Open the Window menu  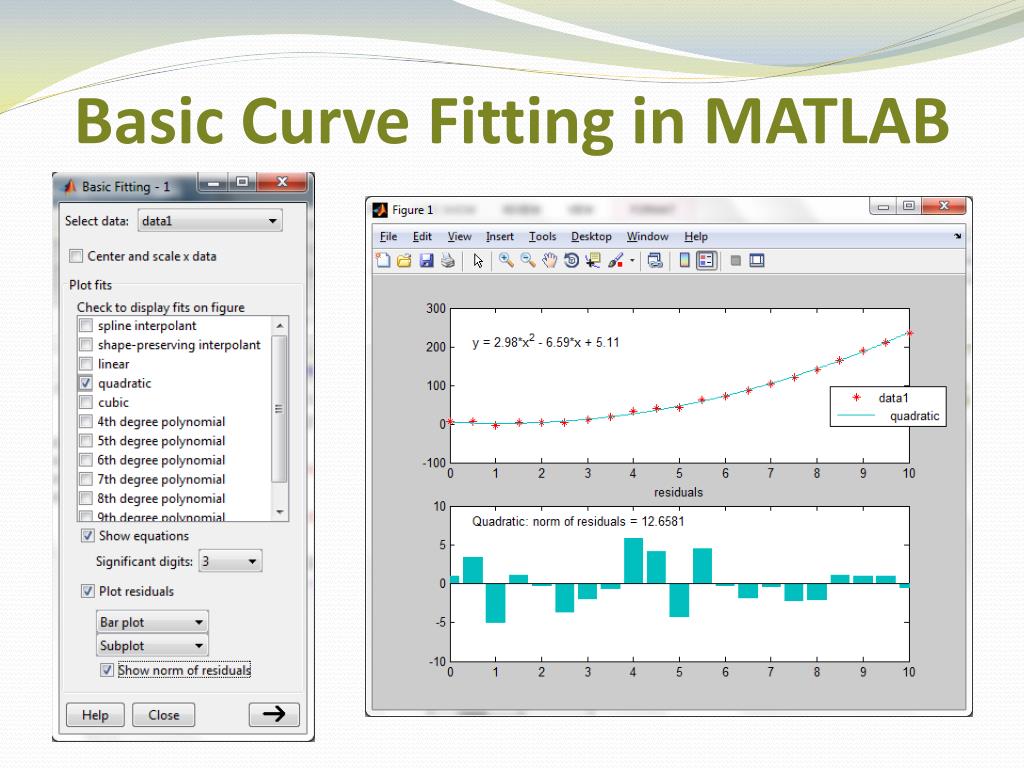[648, 236]
